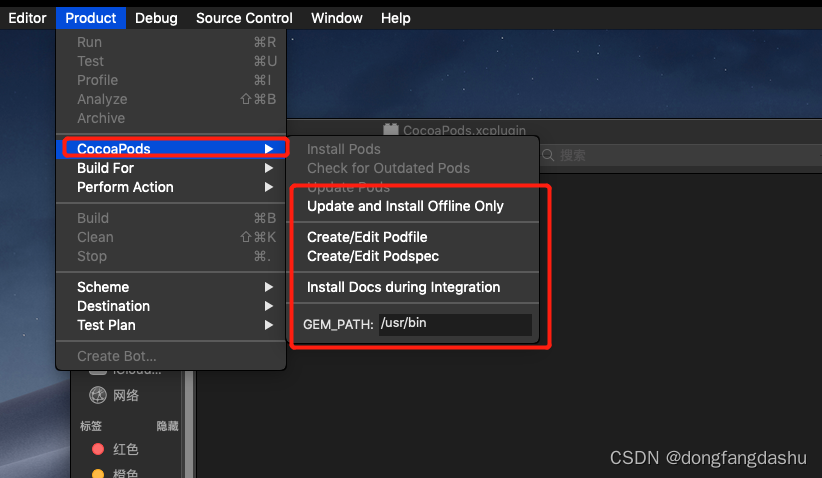
Task: Select the orange 橙色 tag
Action: (115, 472)
